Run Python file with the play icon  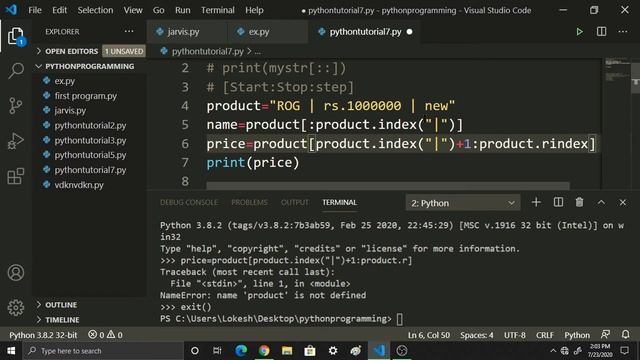coord(579,32)
